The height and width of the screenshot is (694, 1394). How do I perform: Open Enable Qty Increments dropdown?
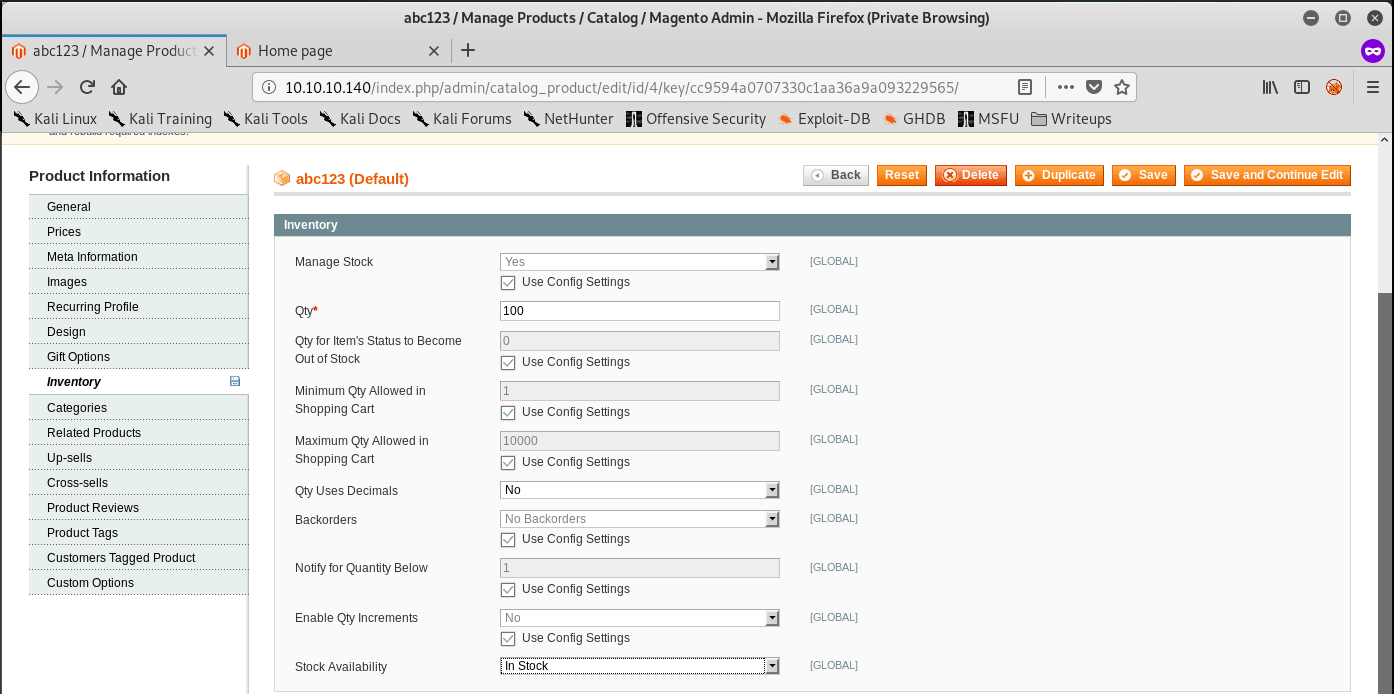(640, 618)
